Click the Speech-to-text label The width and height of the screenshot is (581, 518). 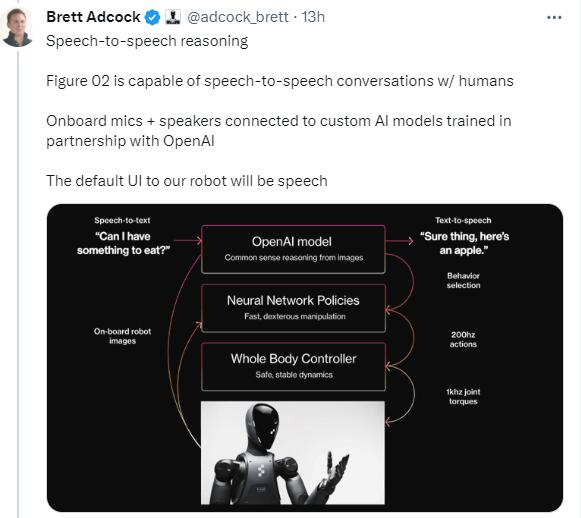click(122, 220)
